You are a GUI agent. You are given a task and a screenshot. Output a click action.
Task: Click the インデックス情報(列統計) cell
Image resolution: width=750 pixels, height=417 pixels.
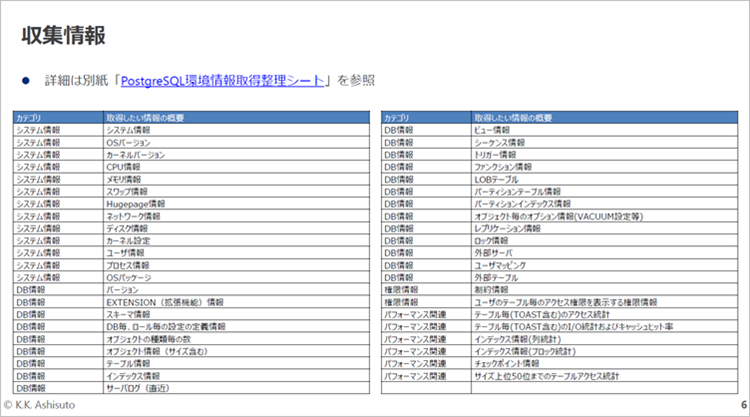[x=605, y=339]
